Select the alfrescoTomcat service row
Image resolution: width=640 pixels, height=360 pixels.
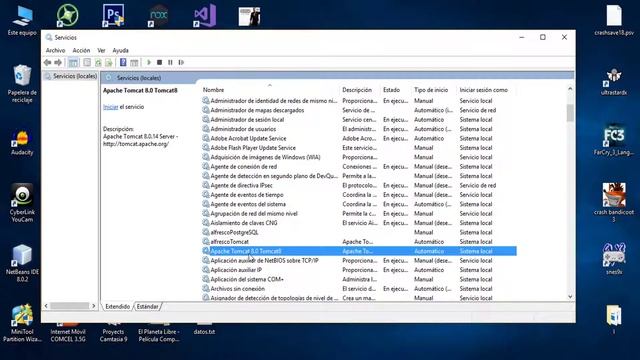pyautogui.click(x=359, y=242)
